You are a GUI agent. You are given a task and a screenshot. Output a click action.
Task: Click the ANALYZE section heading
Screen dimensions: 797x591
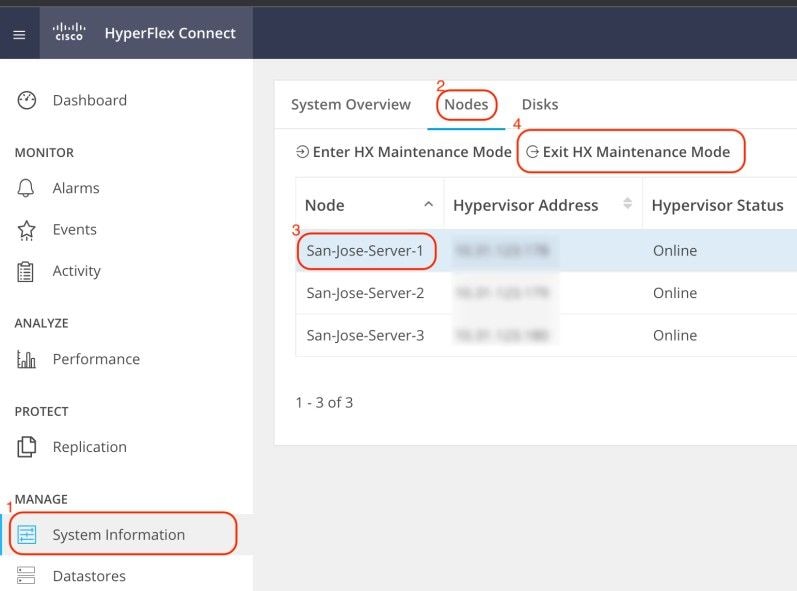click(42, 323)
